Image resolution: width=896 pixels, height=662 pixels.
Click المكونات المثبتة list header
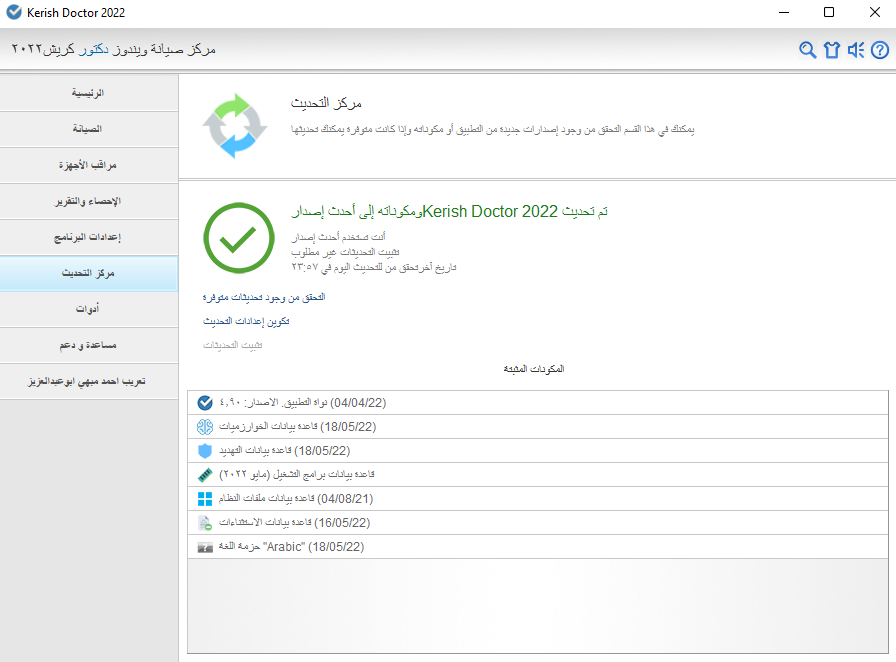coord(534,369)
